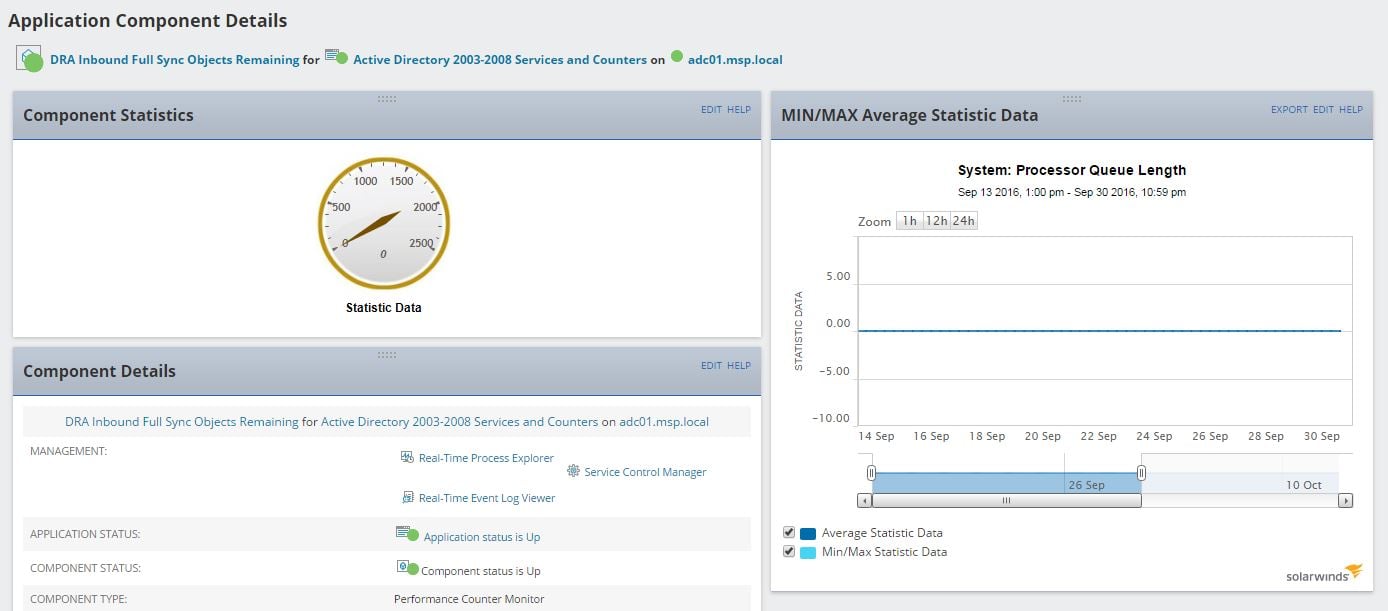Click the chart scrollbar left arrow
Screen dimensions: 1388x611
pyautogui.click(x=865, y=500)
